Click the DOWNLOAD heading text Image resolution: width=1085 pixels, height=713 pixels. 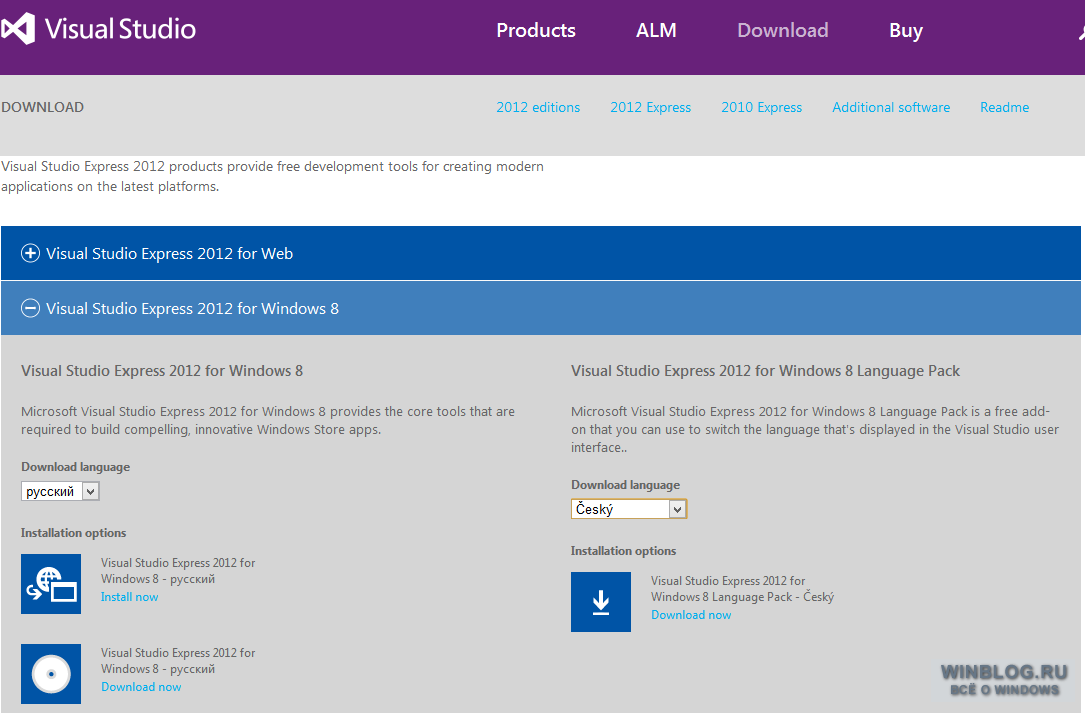[x=43, y=107]
